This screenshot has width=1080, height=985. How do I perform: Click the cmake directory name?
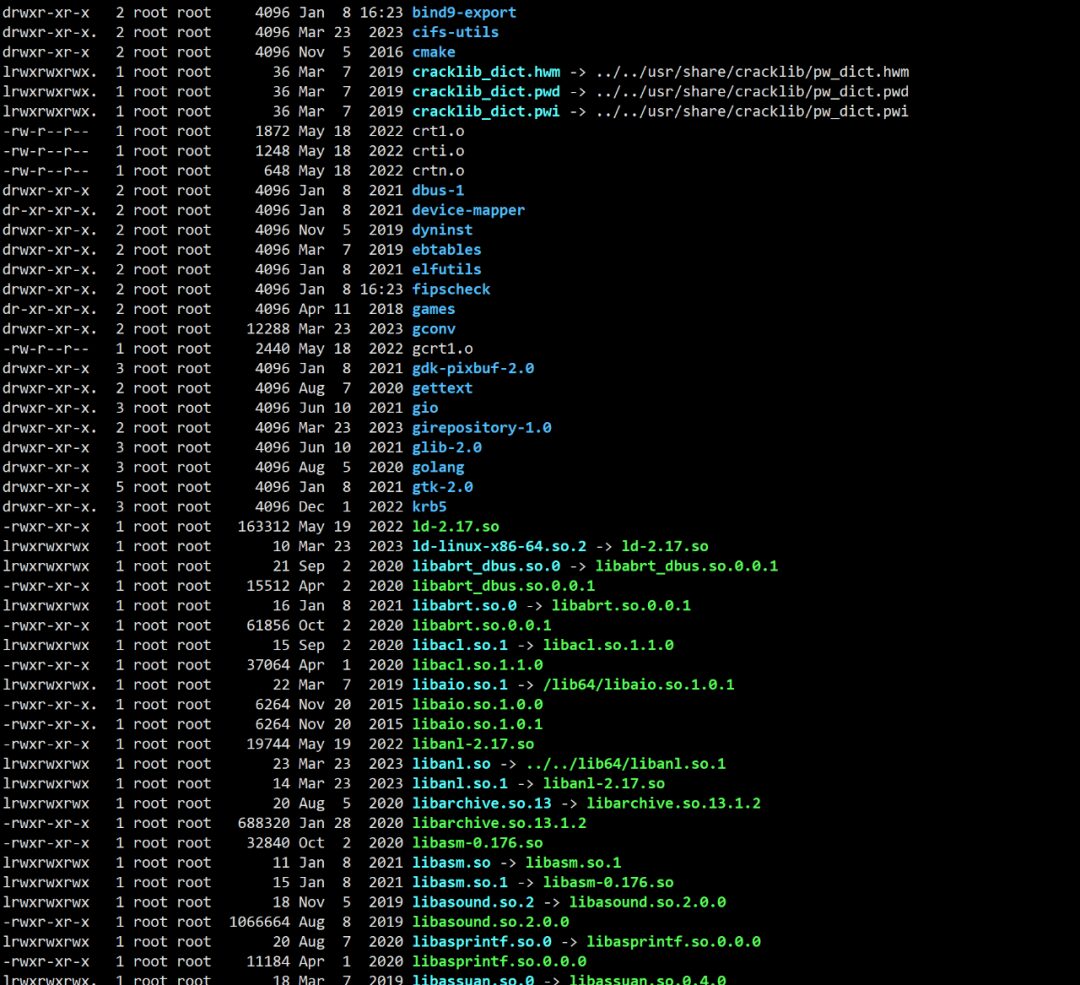point(433,52)
